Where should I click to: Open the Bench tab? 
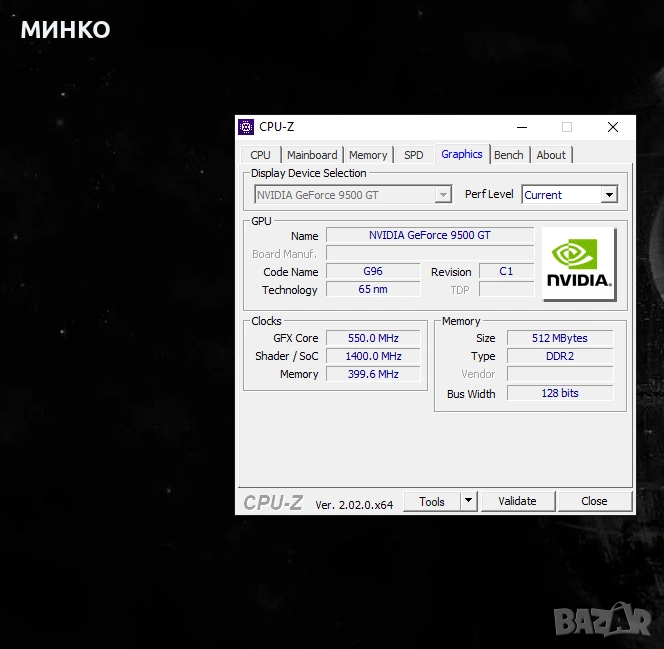tap(509, 155)
